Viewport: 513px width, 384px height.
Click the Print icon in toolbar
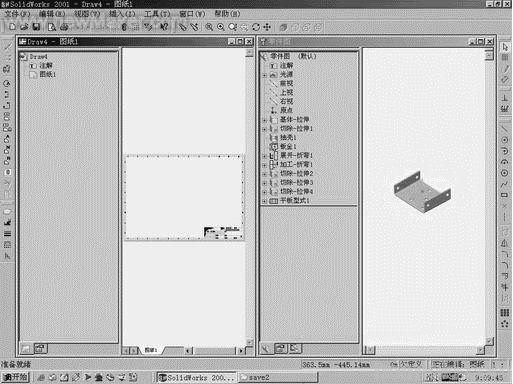point(64,27)
